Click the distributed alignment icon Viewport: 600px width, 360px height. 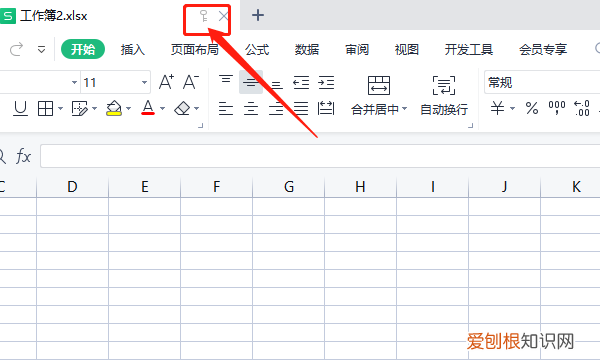[326, 108]
